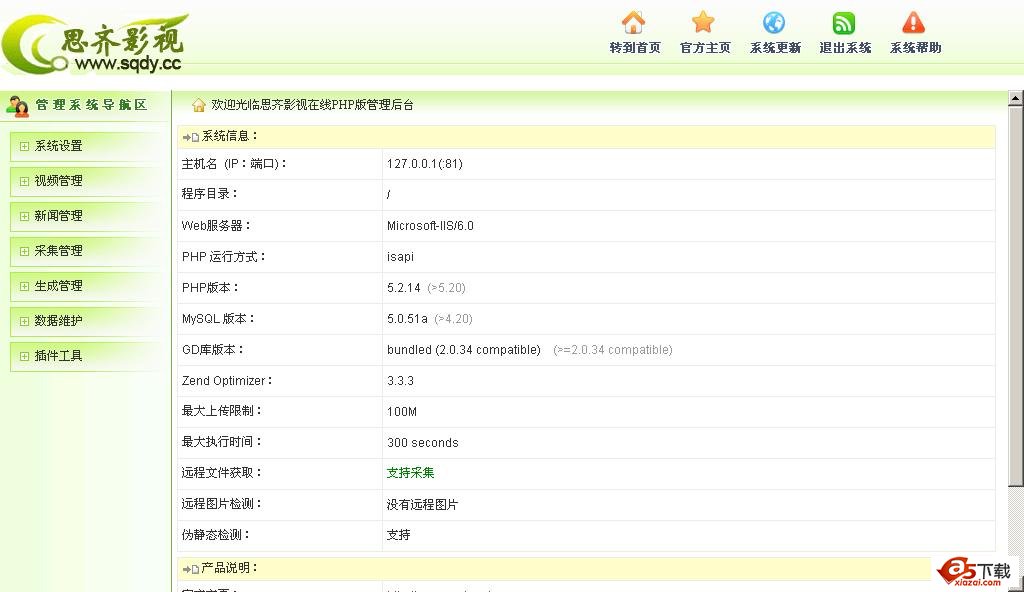The height and width of the screenshot is (592, 1024).
Task: Click the small house icon beside welcome text
Action: point(198,105)
